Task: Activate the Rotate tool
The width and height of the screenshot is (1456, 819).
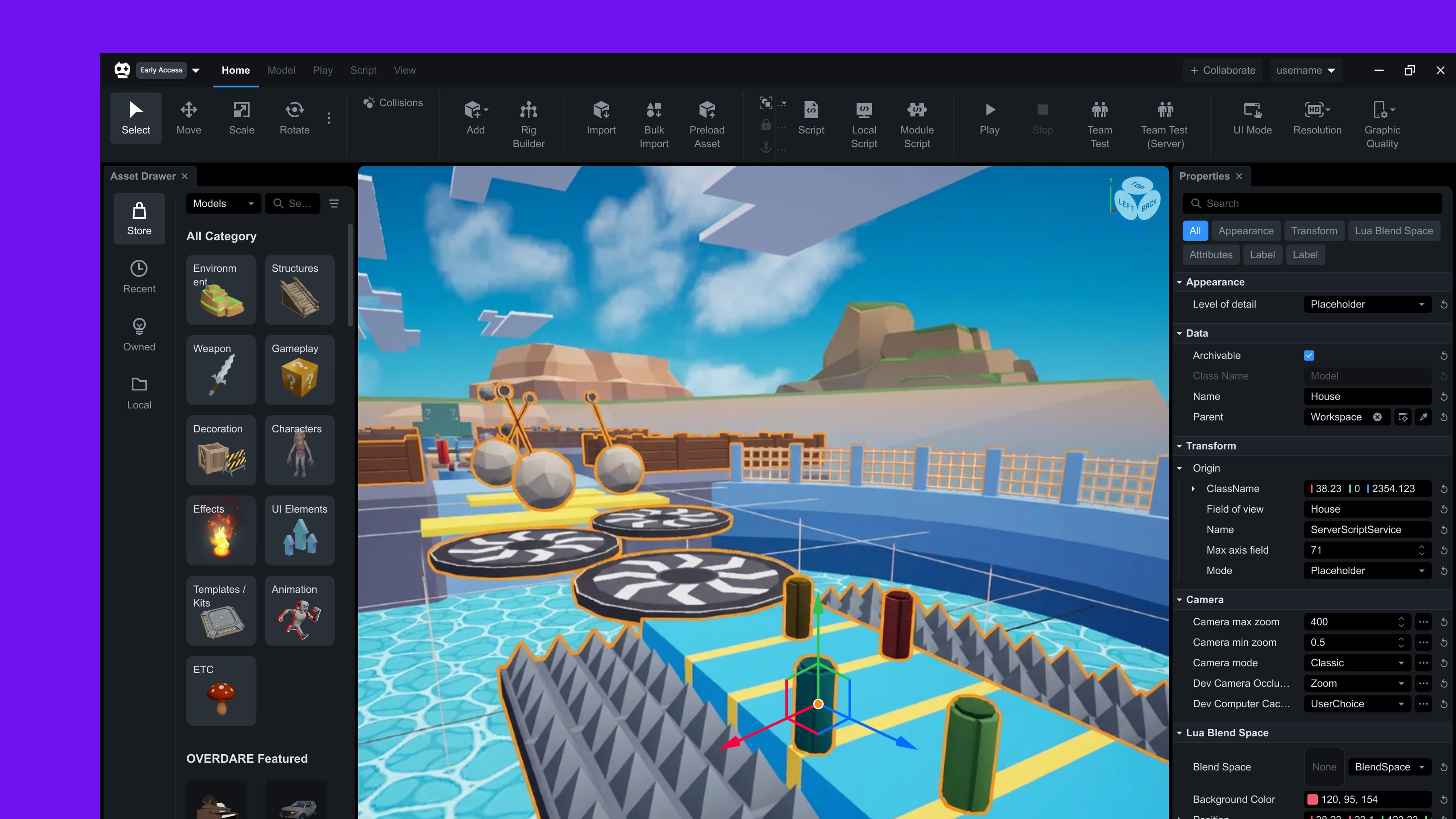Action: click(294, 118)
